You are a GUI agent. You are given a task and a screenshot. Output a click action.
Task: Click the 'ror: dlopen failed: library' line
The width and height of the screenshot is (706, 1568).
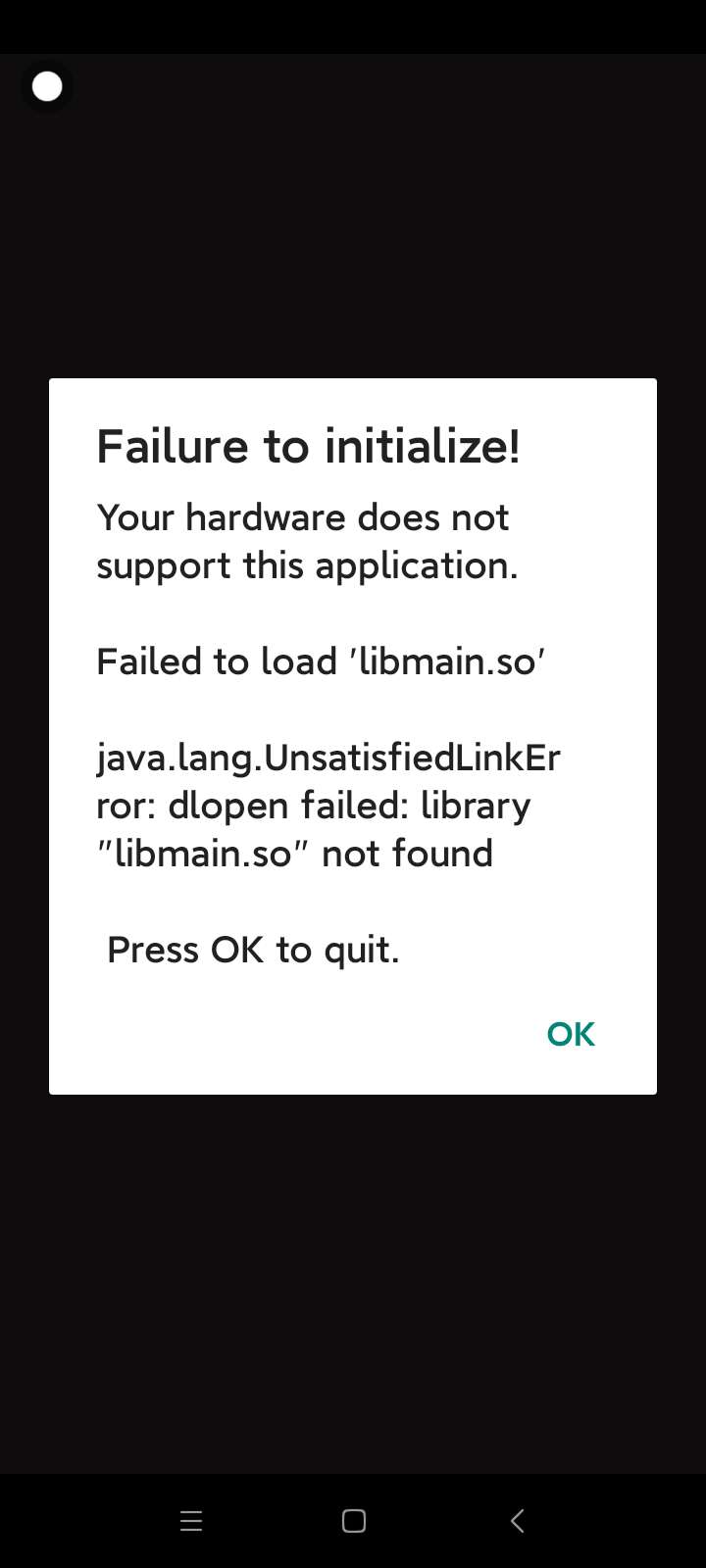point(314,806)
